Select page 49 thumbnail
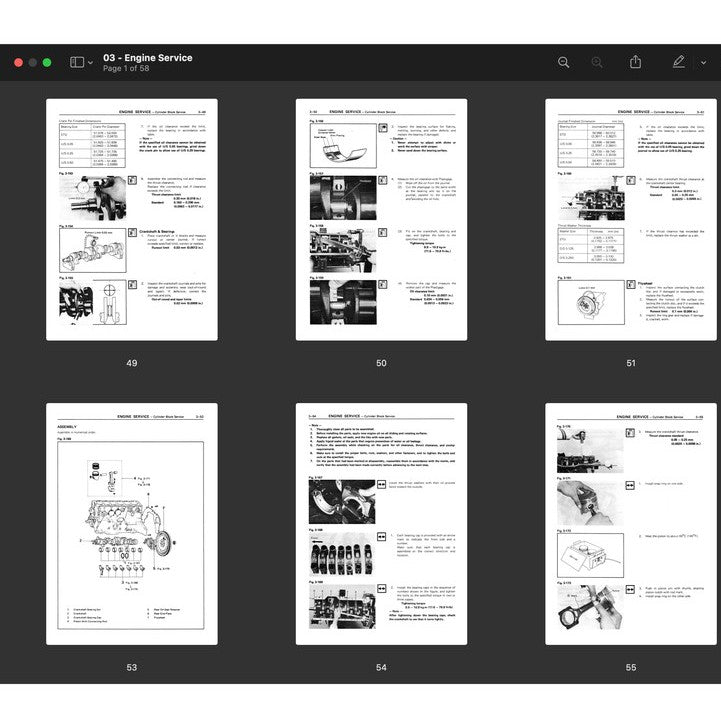Screen dimensions: 721x721 coord(131,220)
